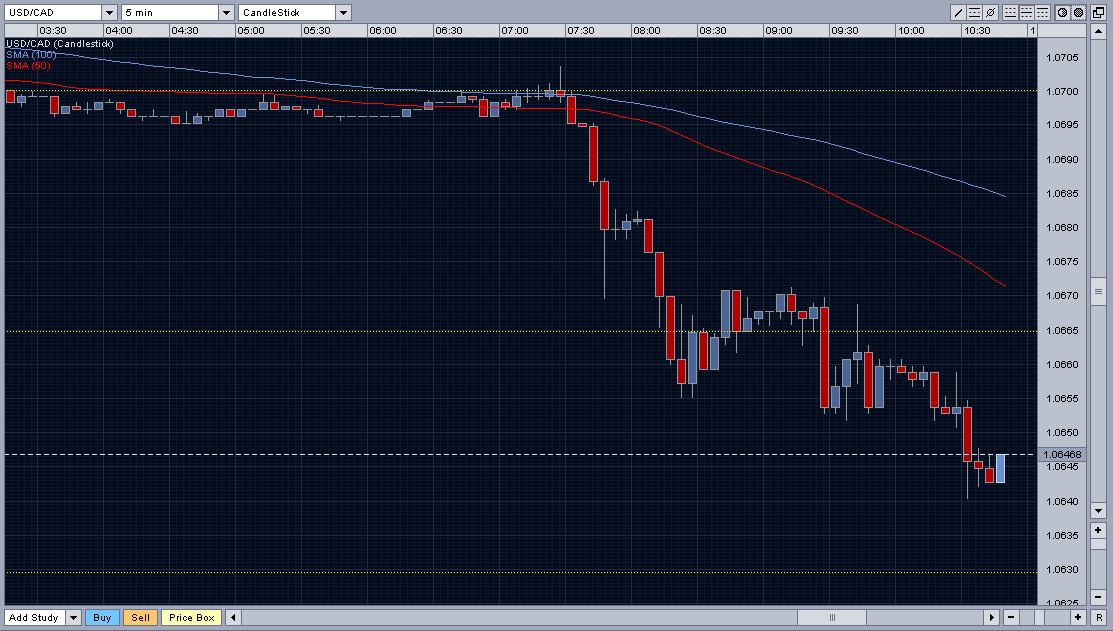Click the USD/CAD (Candlestick) legend label
The height and width of the screenshot is (631, 1113).
pyautogui.click(x=60, y=44)
